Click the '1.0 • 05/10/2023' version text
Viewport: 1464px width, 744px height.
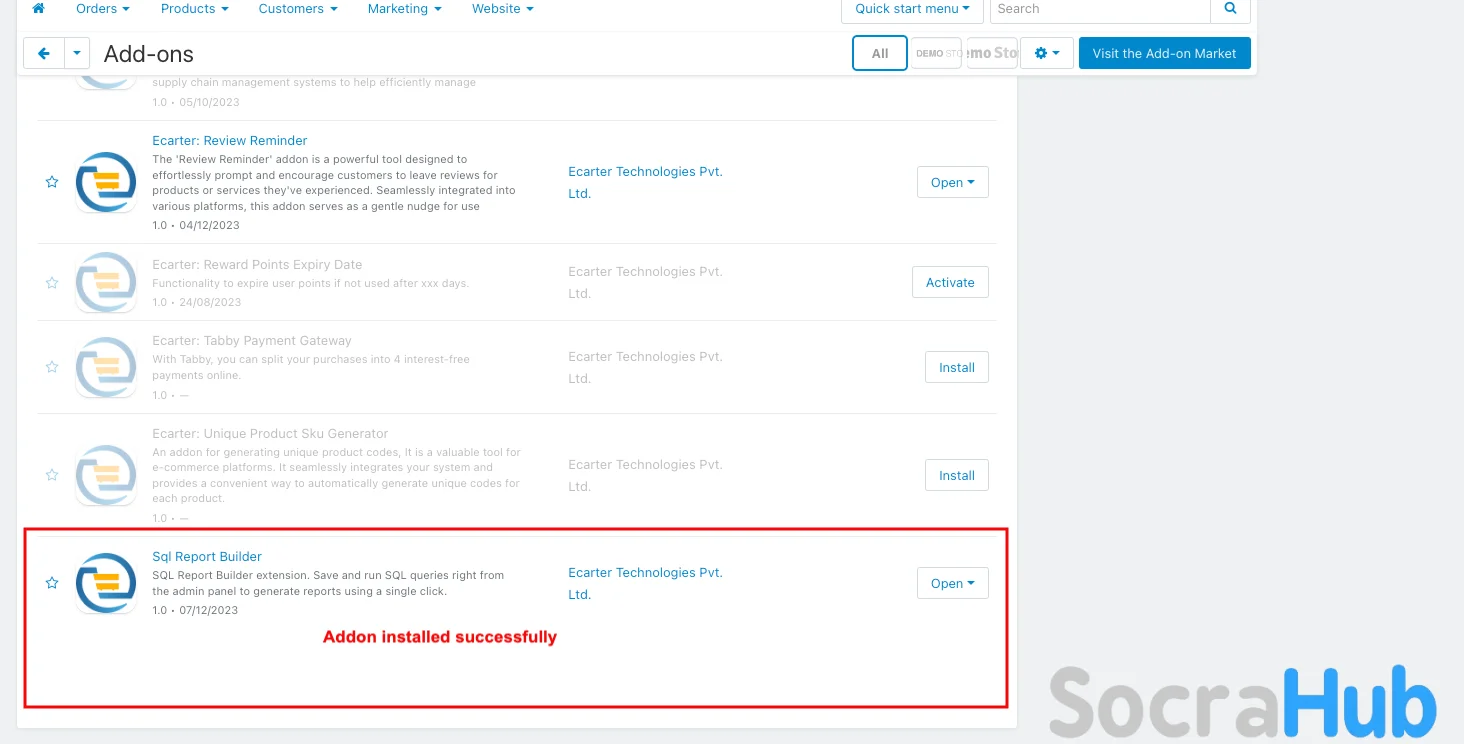196,102
